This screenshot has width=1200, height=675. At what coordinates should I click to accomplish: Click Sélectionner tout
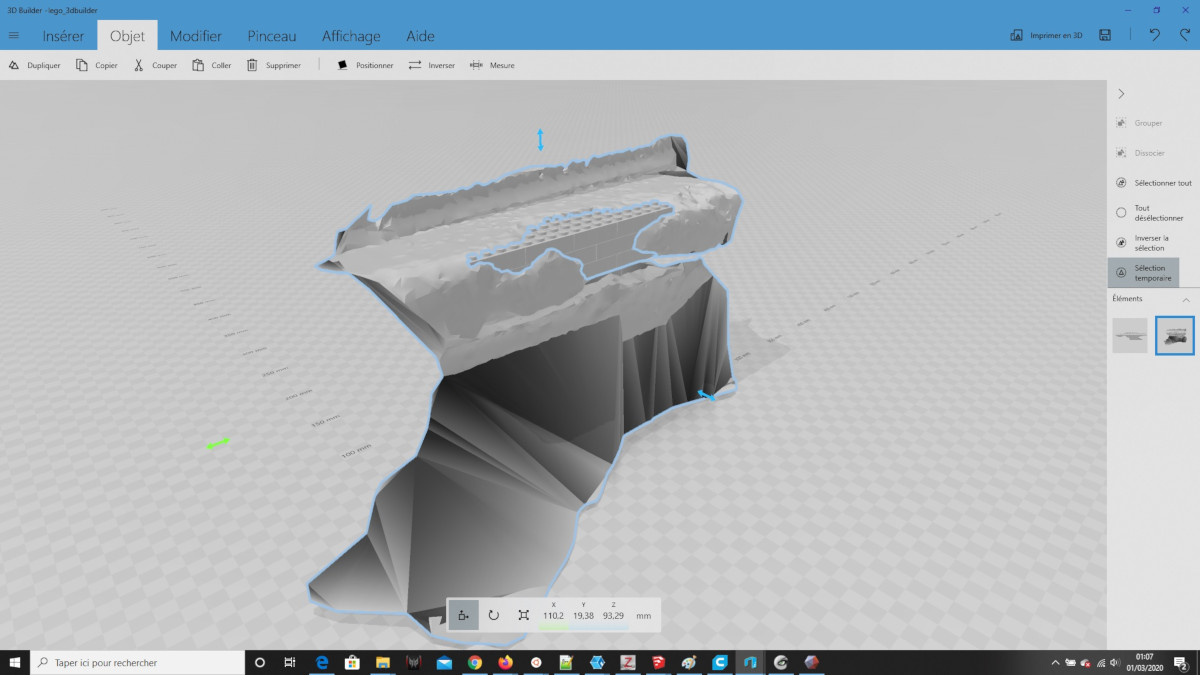point(1153,183)
